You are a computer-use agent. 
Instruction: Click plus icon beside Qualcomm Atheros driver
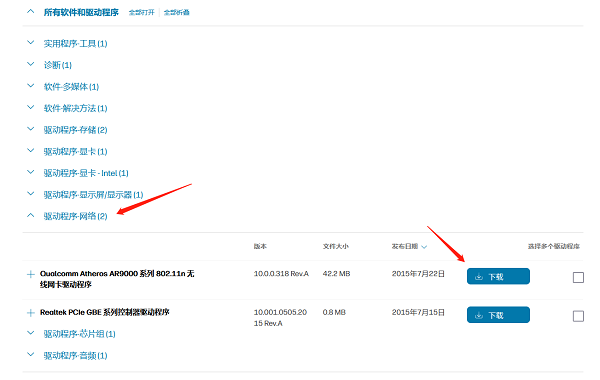pyautogui.click(x=31, y=274)
